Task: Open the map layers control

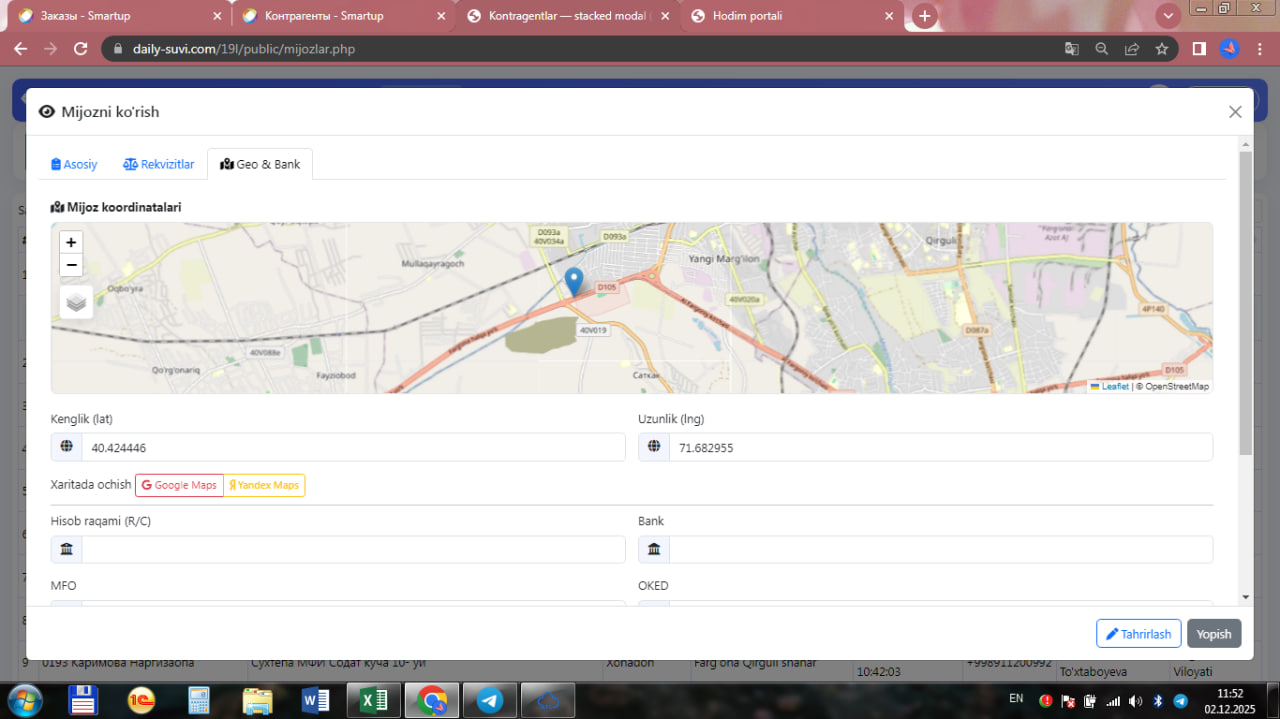Action: [x=76, y=302]
